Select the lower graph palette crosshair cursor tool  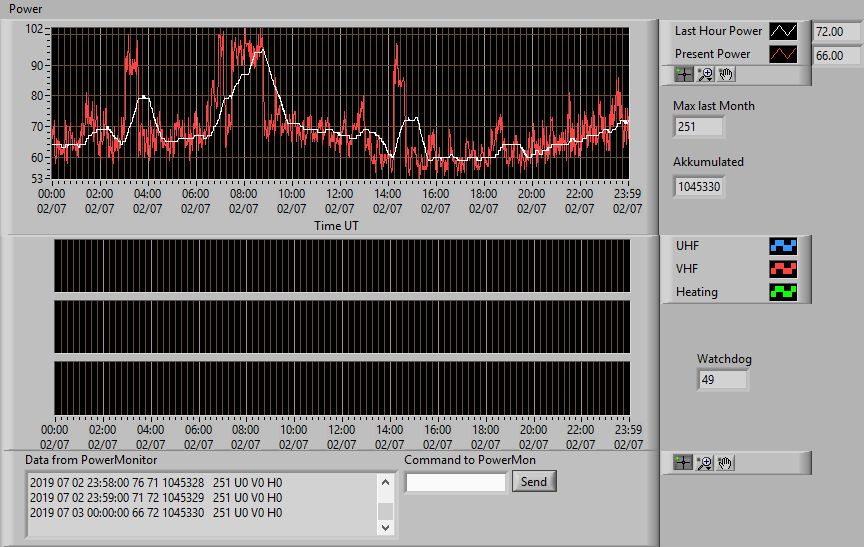coord(683,463)
